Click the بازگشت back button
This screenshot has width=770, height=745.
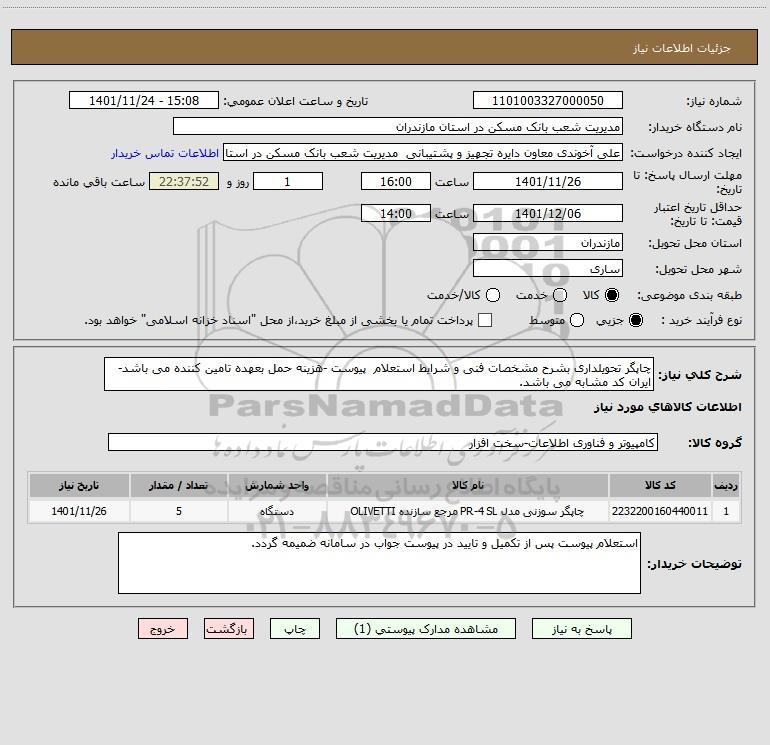coord(229,629)
